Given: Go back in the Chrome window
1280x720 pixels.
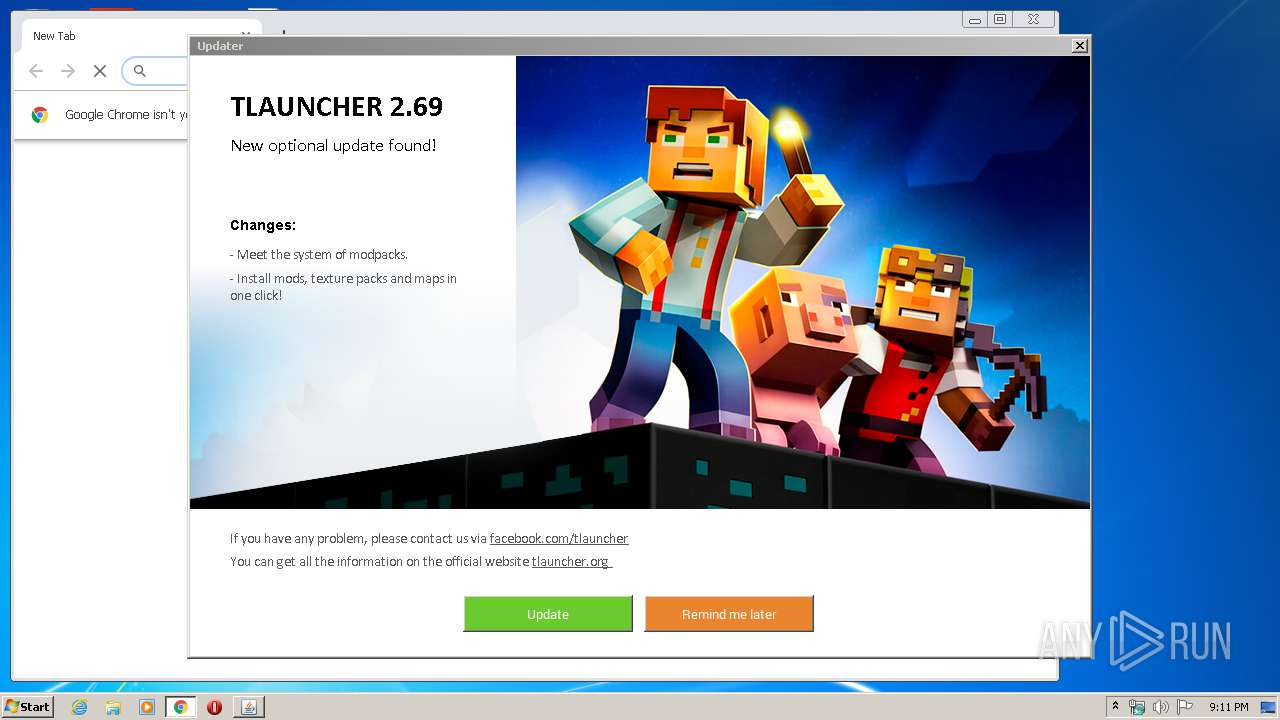Looking at the screenshot, I should 36,70.
